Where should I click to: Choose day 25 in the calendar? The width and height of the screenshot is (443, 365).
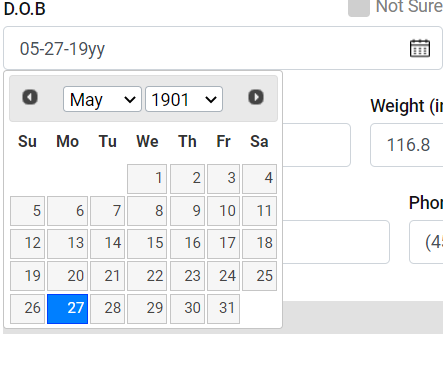(259, 276)
